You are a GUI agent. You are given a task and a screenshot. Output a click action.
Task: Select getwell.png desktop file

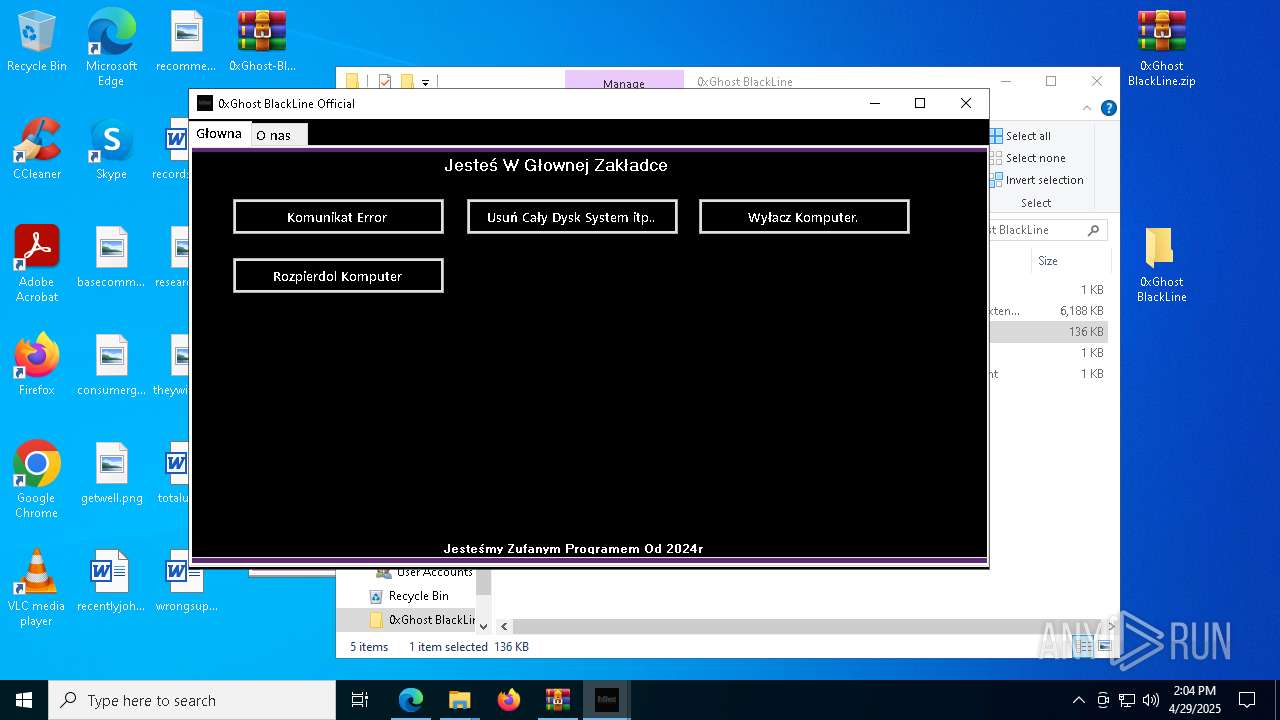[x=111, y=473]
